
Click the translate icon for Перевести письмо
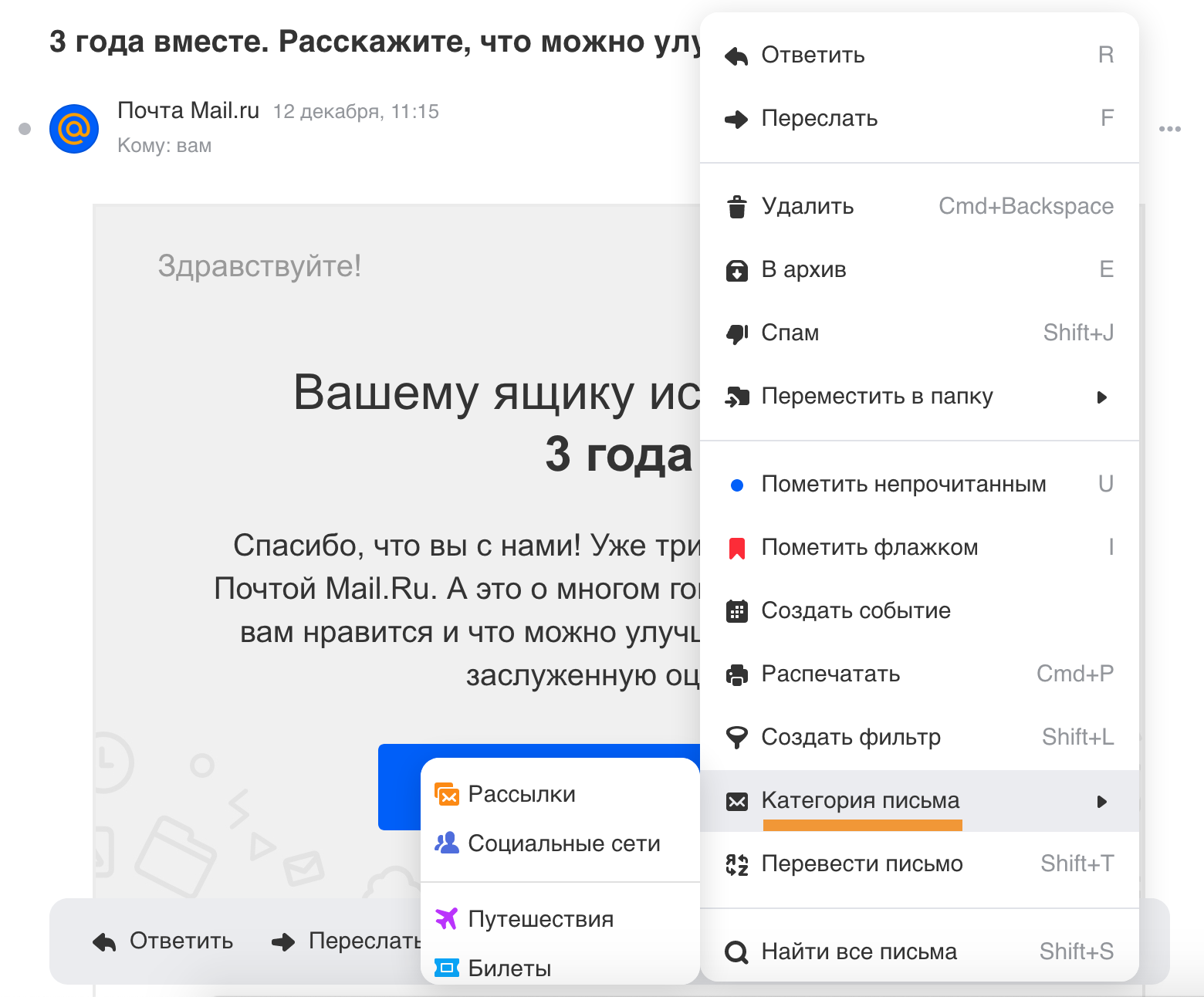pos(737,864)
